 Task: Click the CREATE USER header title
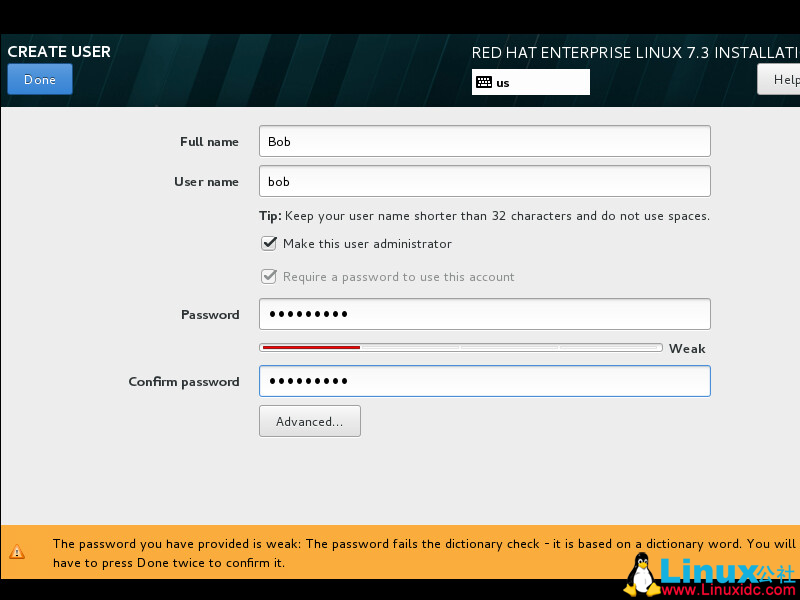click(59, 51)
